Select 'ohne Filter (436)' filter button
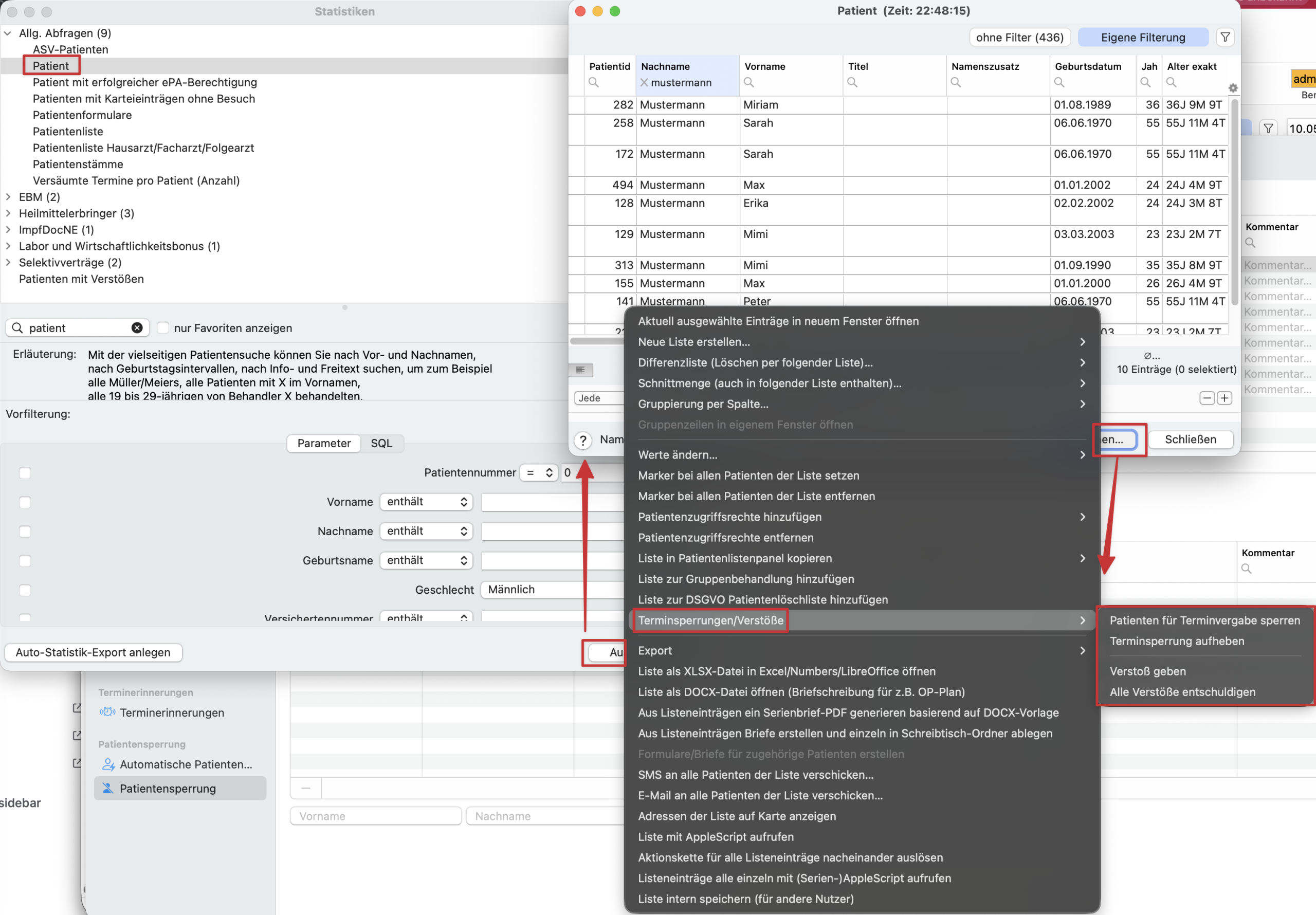 1020,37
